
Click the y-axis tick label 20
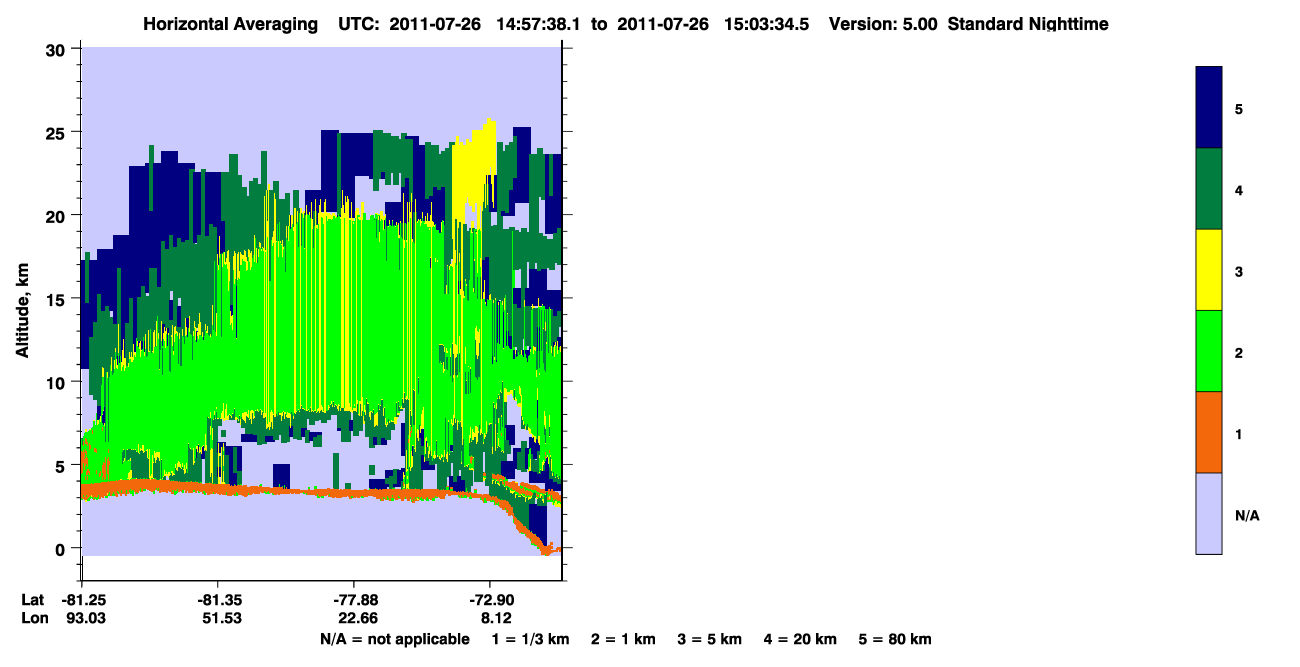[56, 215]
